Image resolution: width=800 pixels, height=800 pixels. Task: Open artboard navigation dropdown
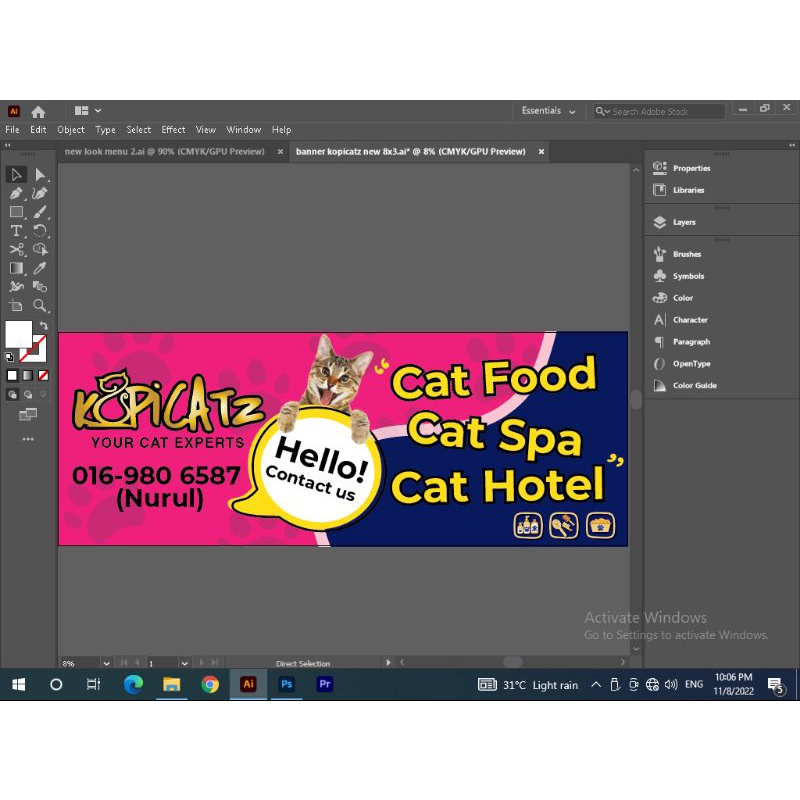coord(185,663)
